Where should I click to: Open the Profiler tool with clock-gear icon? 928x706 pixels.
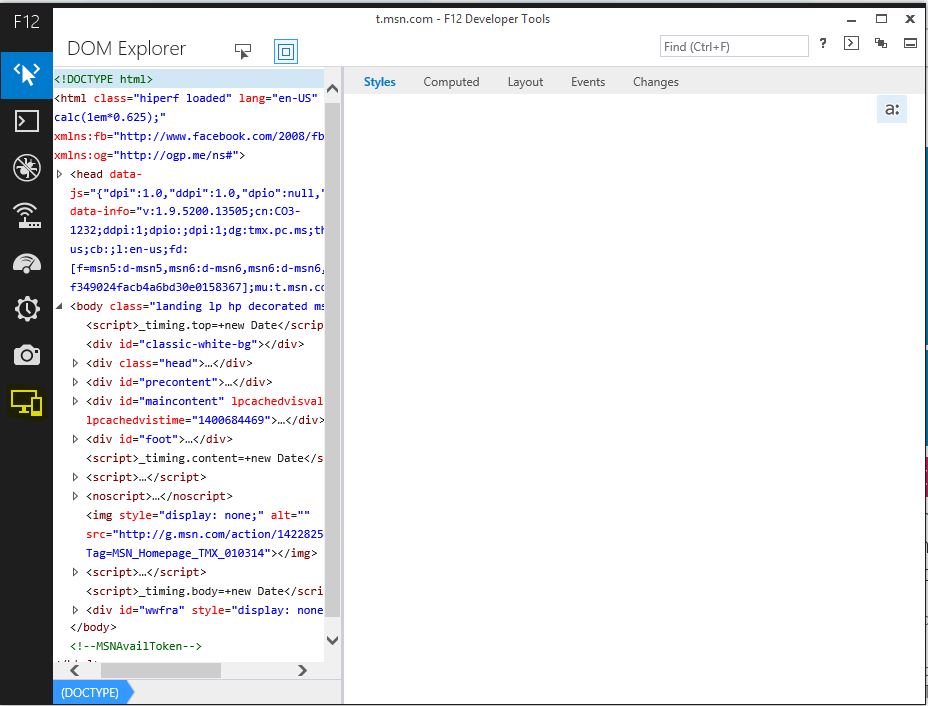26,309
